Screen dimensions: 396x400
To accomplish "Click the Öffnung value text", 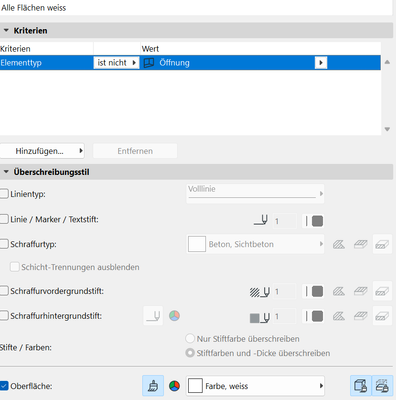I will coord(174,63).
